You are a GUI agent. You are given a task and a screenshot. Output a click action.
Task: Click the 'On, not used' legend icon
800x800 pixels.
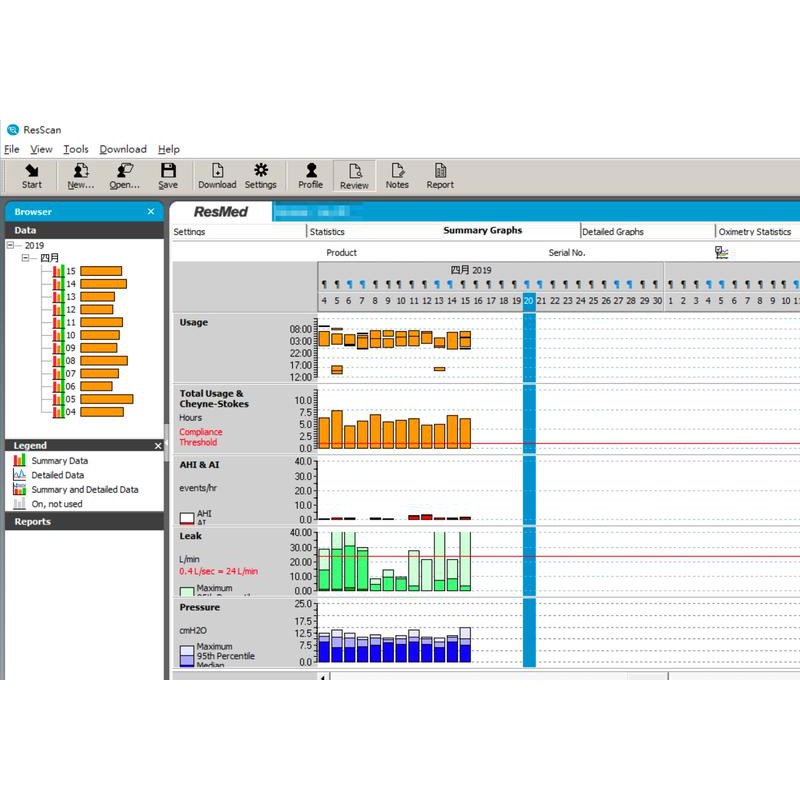pyautogui.click(x=19, y=504)
